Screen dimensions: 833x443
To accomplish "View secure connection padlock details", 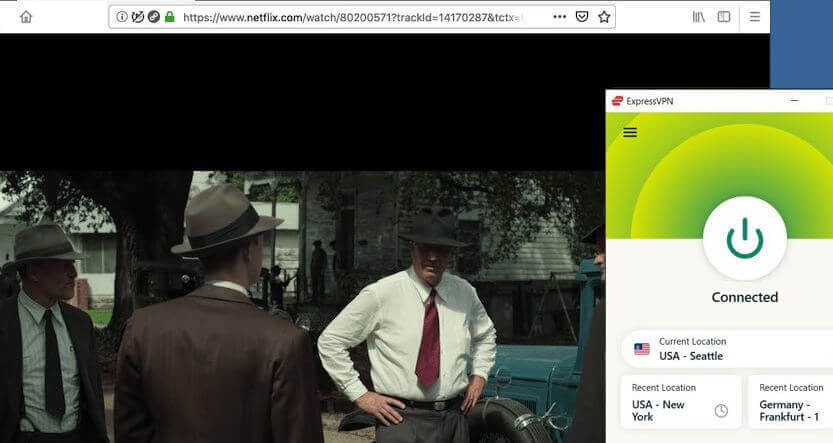I will [x=169, y=17].
